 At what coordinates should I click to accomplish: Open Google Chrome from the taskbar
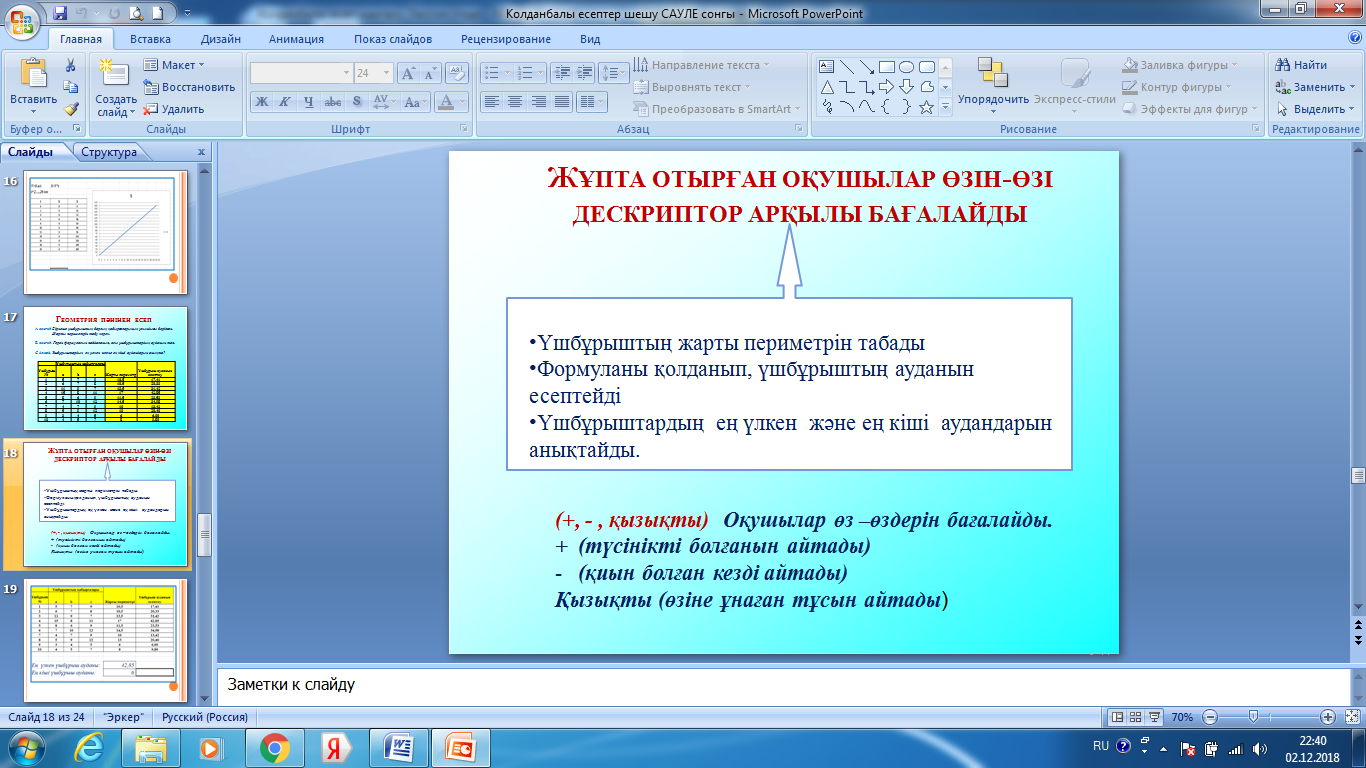click(x=274, y=747)
